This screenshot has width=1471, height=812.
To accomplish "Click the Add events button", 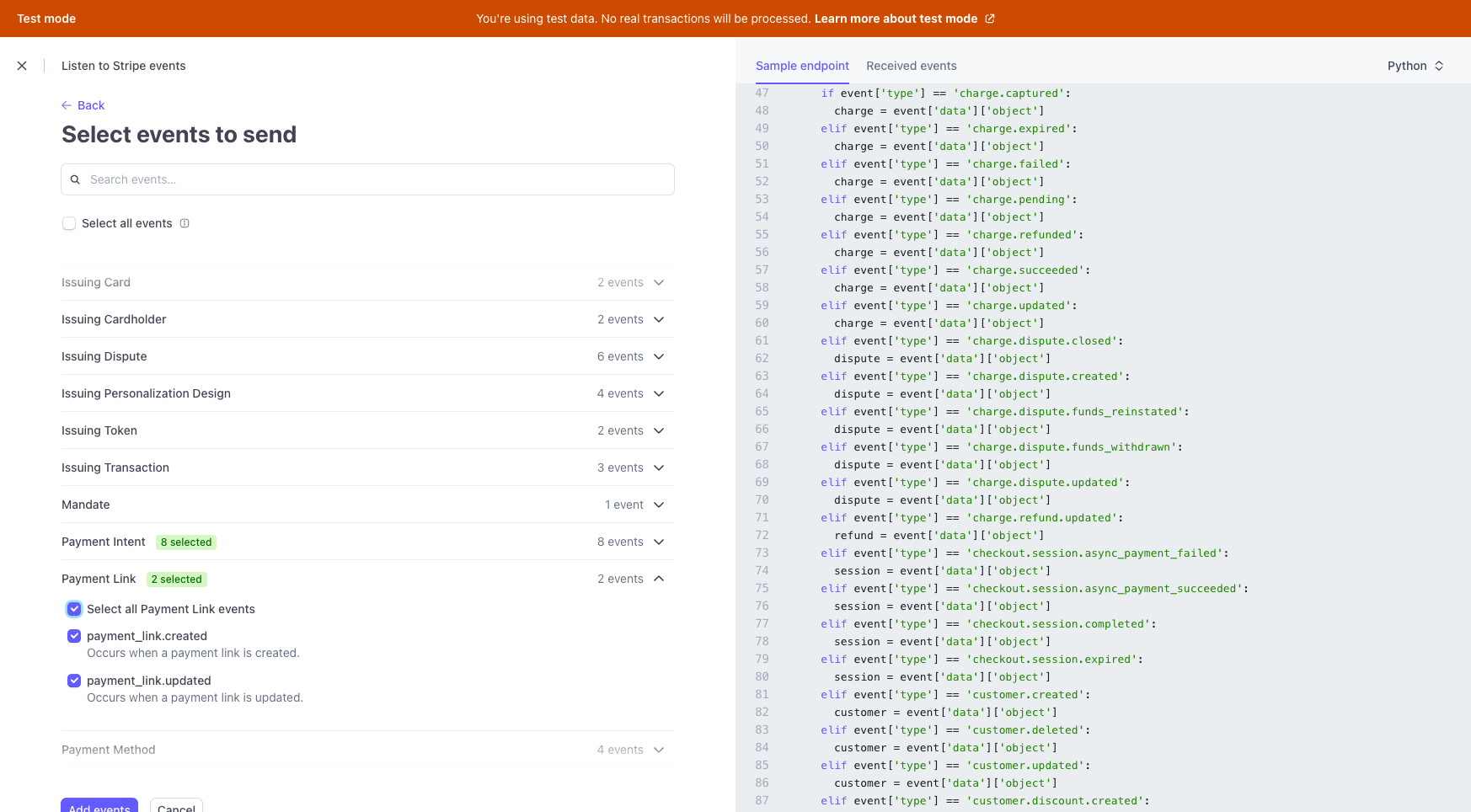I will coord(99,805).
